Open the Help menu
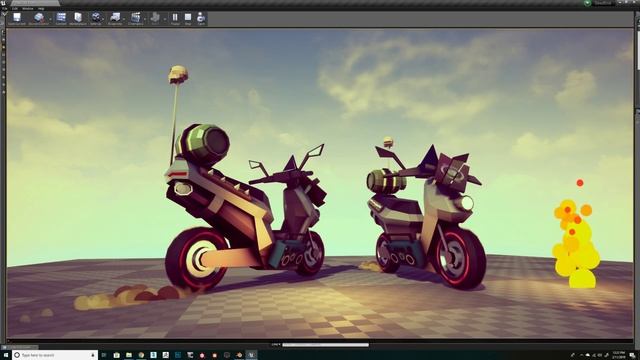The height and width of the screenshot is (360, 640). point(41,8)
